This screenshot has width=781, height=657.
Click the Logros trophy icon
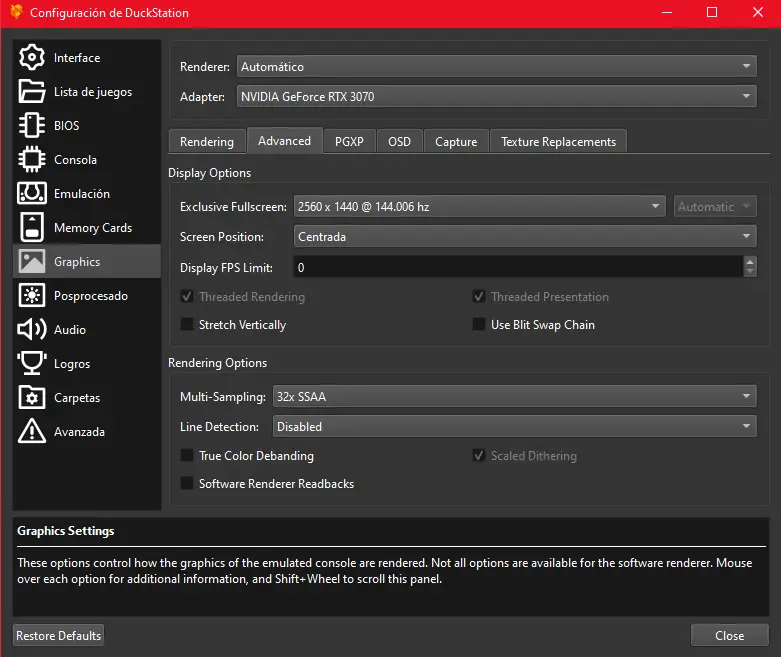tap(31, 363)
